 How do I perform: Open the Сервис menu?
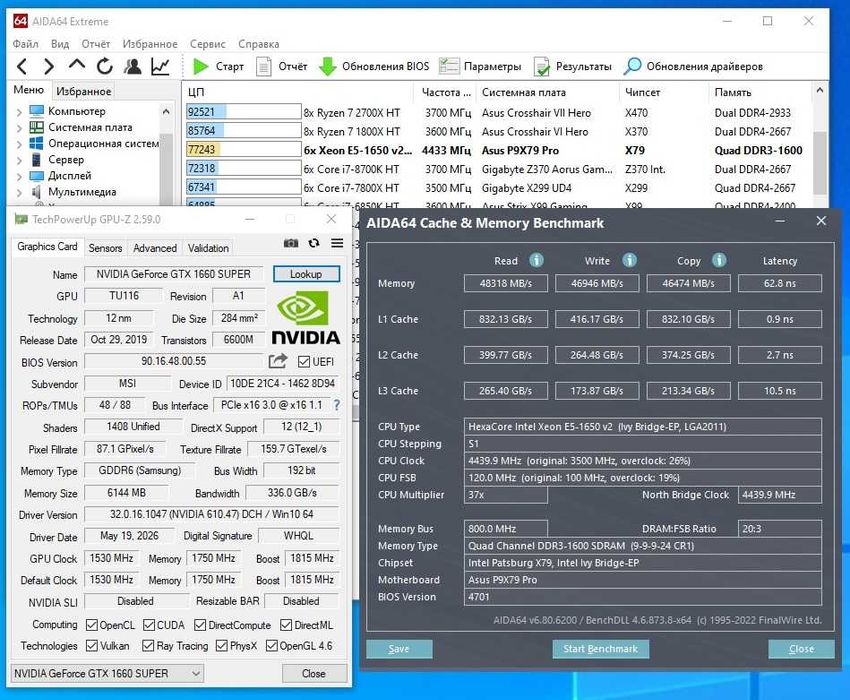pyautogui.click(x=208, y=44)
